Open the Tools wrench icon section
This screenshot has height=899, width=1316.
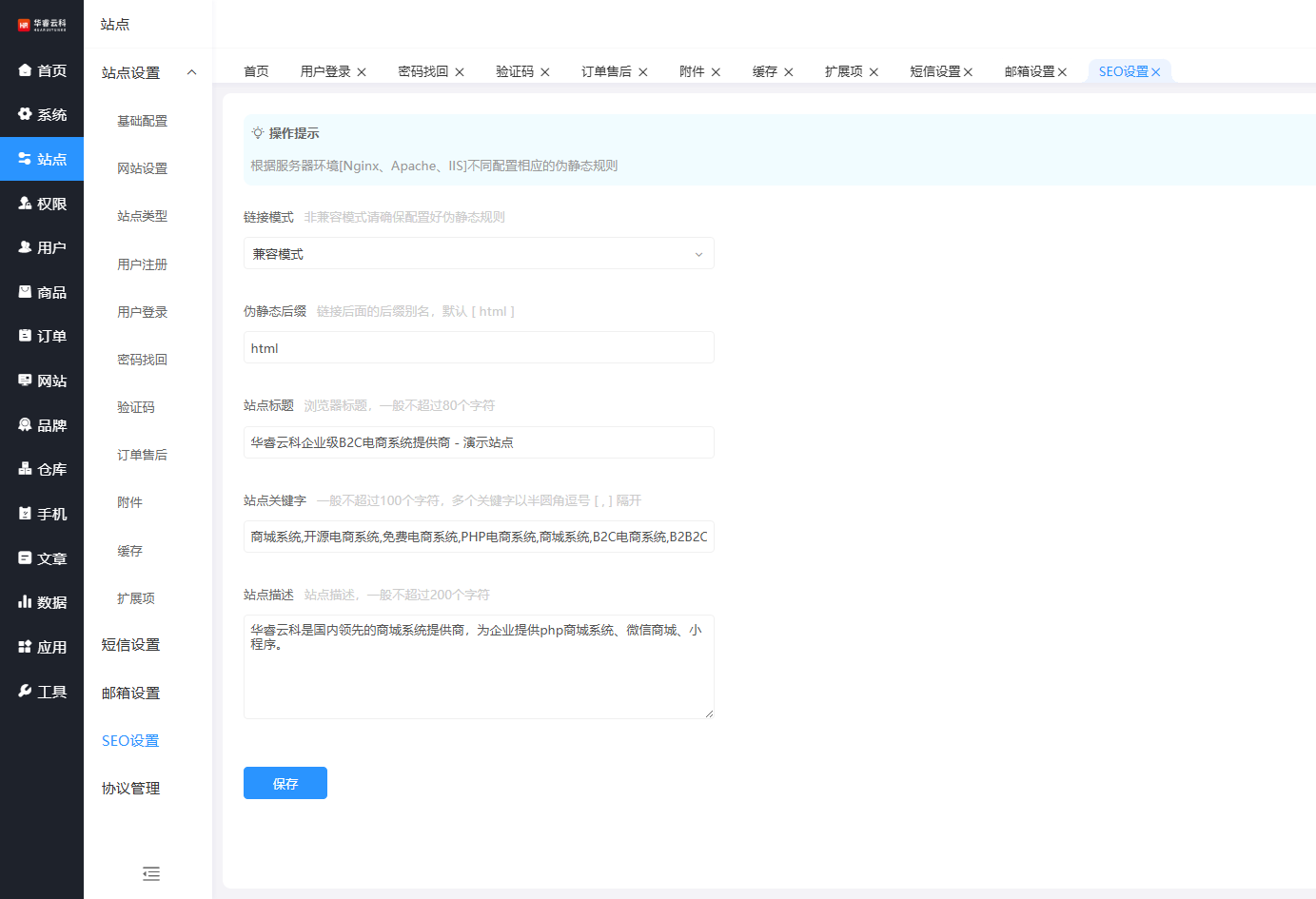click(26, 692)
